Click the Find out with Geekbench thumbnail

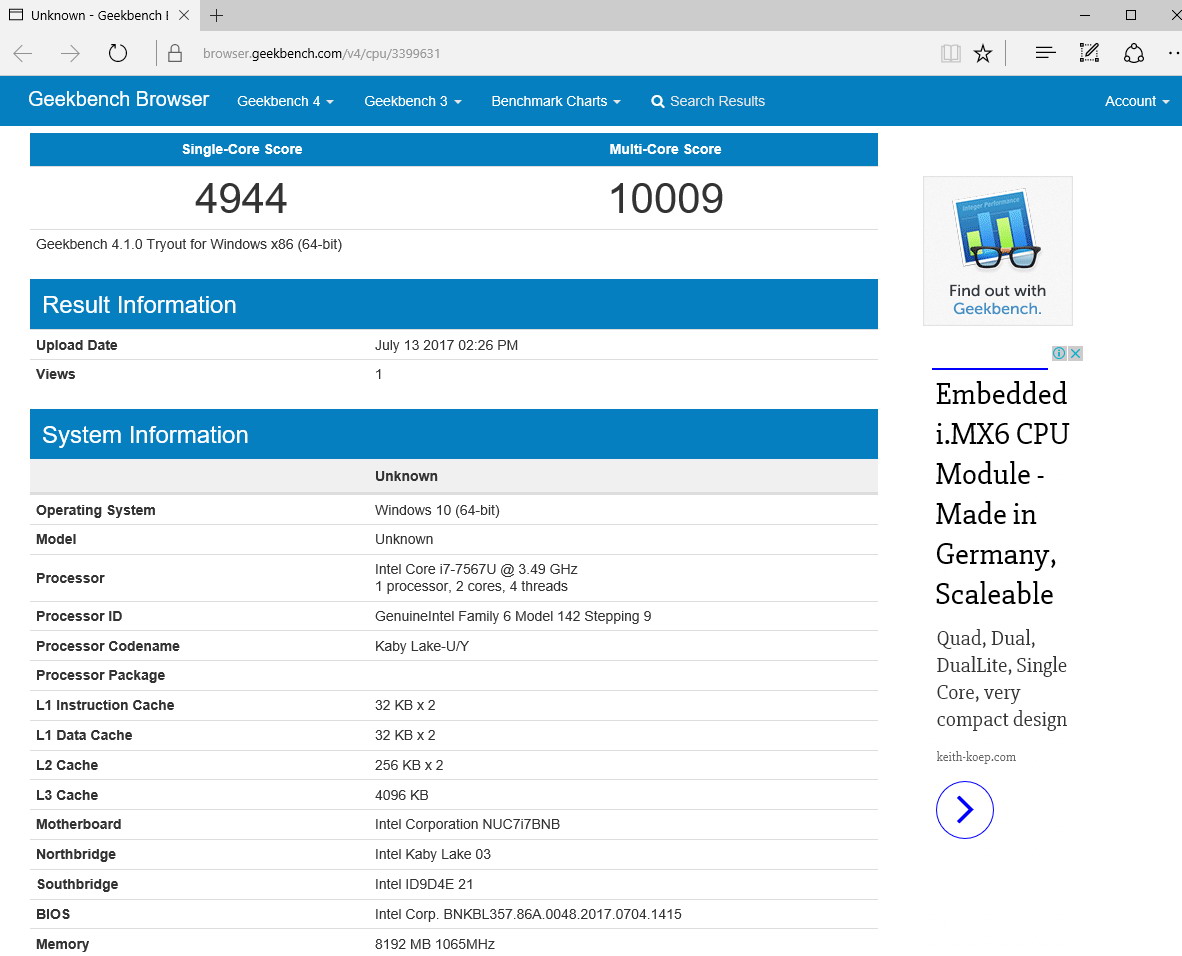tap(997, 251)
